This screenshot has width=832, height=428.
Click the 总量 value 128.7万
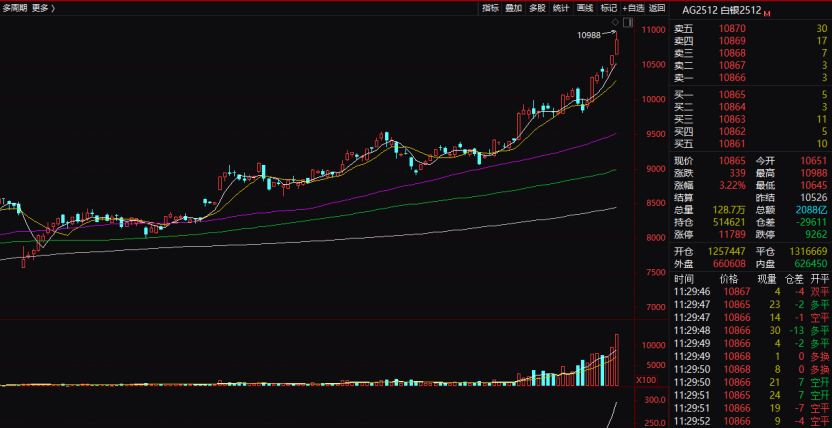point(730,209)
